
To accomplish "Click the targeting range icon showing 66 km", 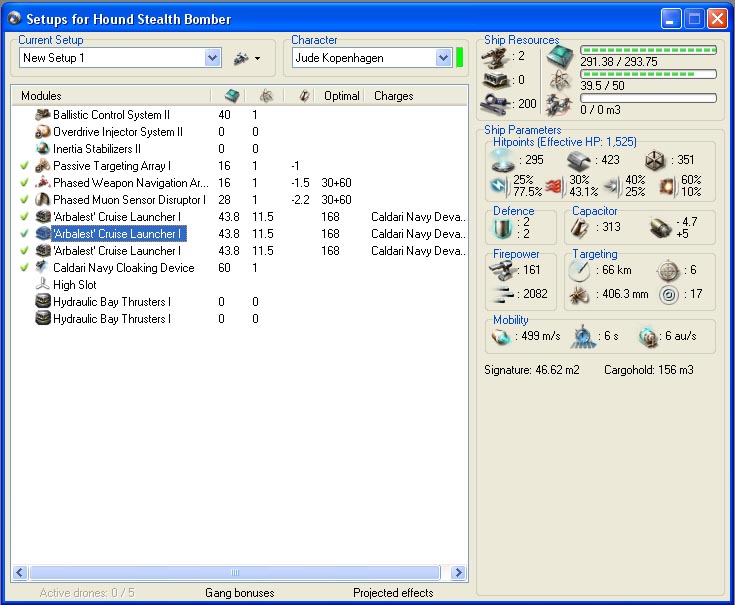I will (579, 270).
